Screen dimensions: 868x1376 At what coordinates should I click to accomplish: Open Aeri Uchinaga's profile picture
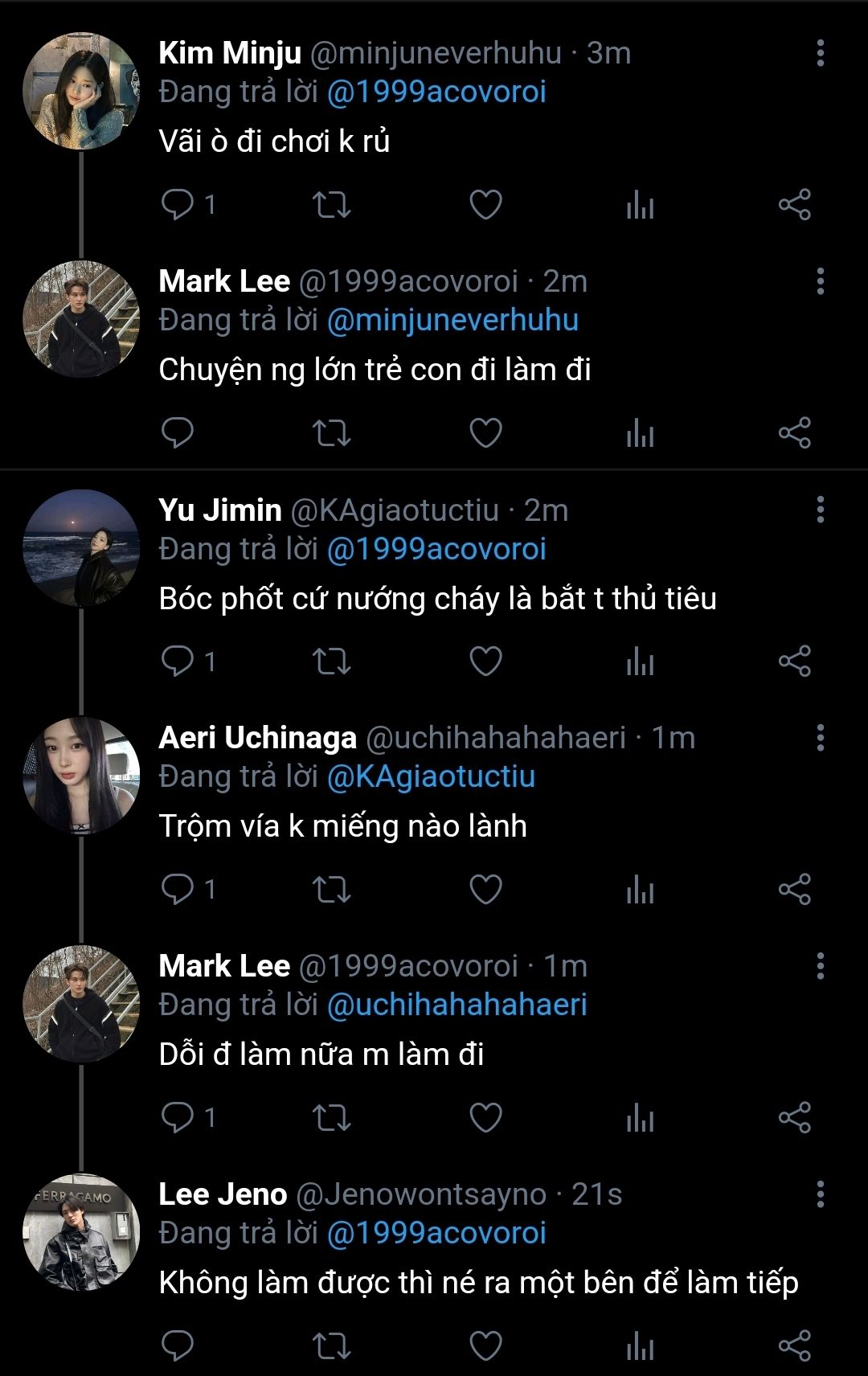(81, 776)
